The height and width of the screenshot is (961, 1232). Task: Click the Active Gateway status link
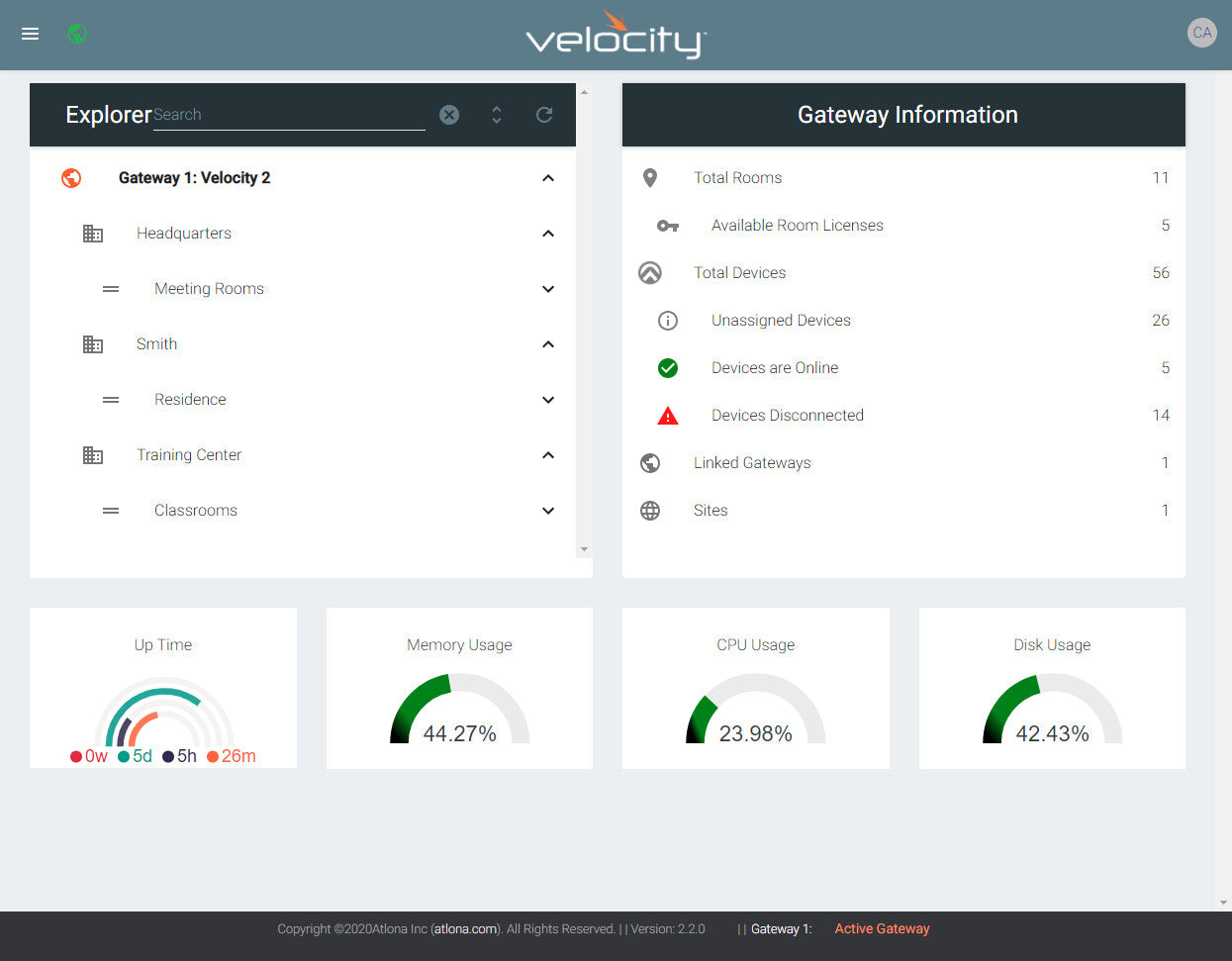point(882,928)
